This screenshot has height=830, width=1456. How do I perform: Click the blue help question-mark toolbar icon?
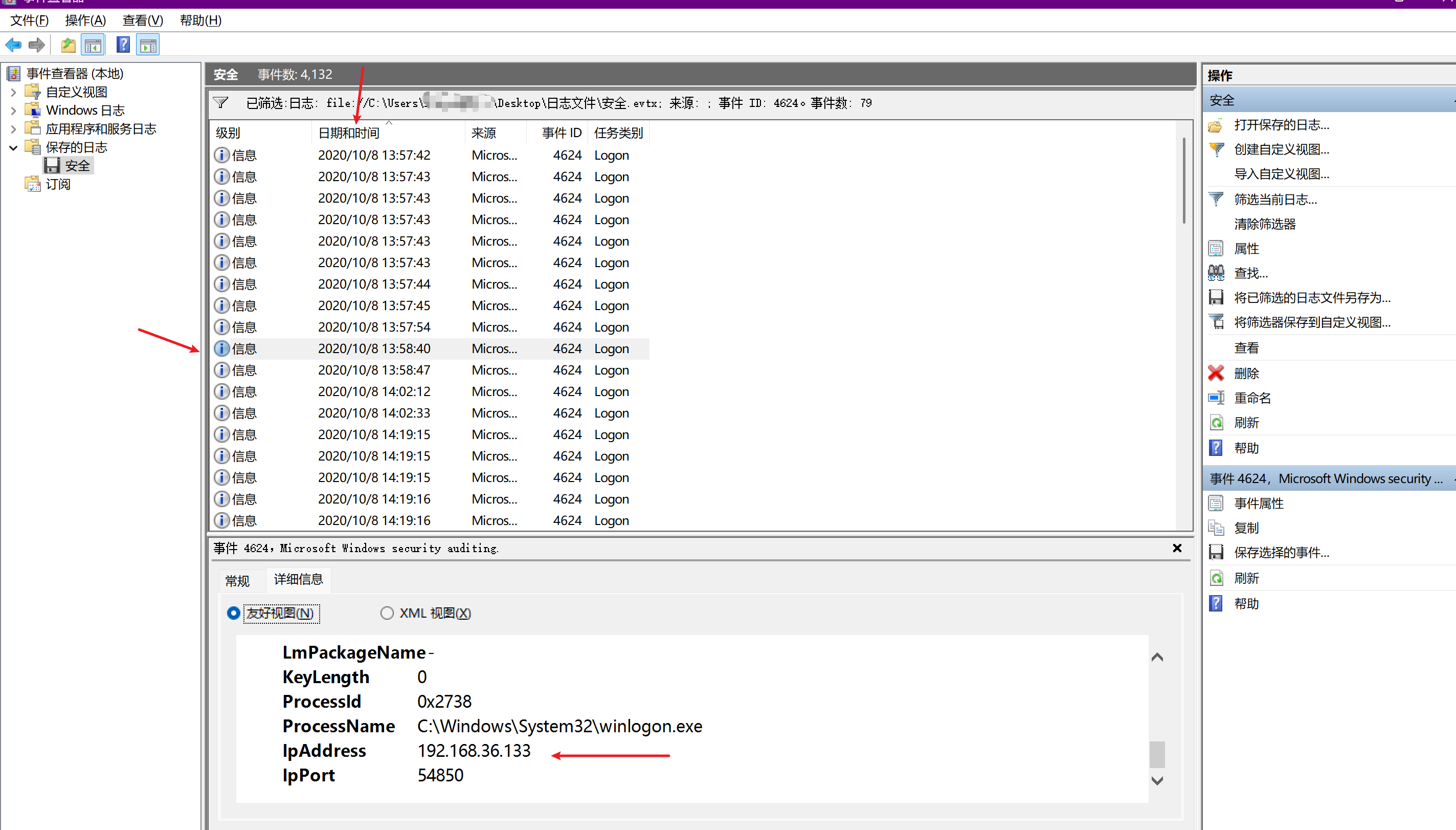click(x=123, y=45)
